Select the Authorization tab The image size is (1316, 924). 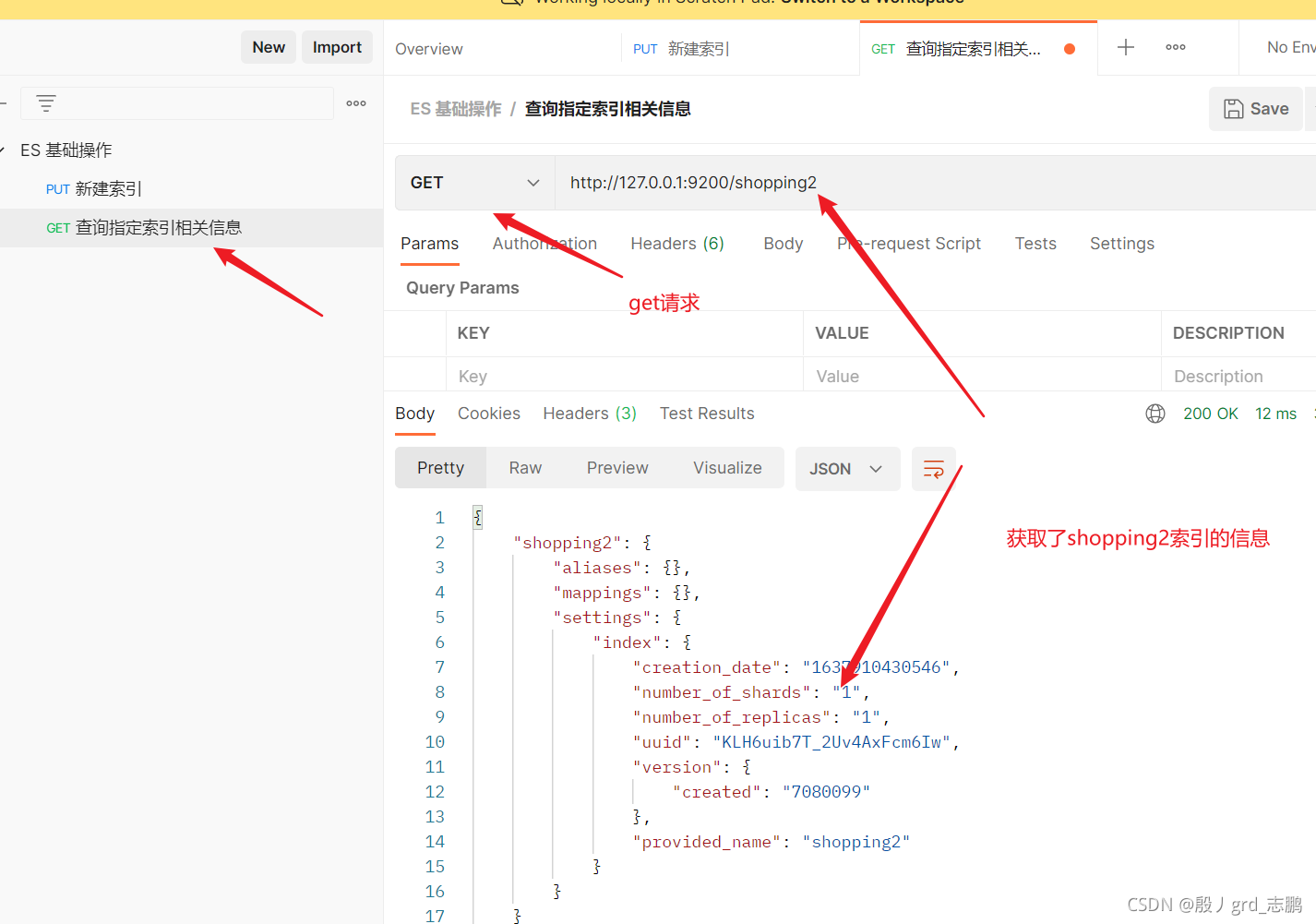544,244
